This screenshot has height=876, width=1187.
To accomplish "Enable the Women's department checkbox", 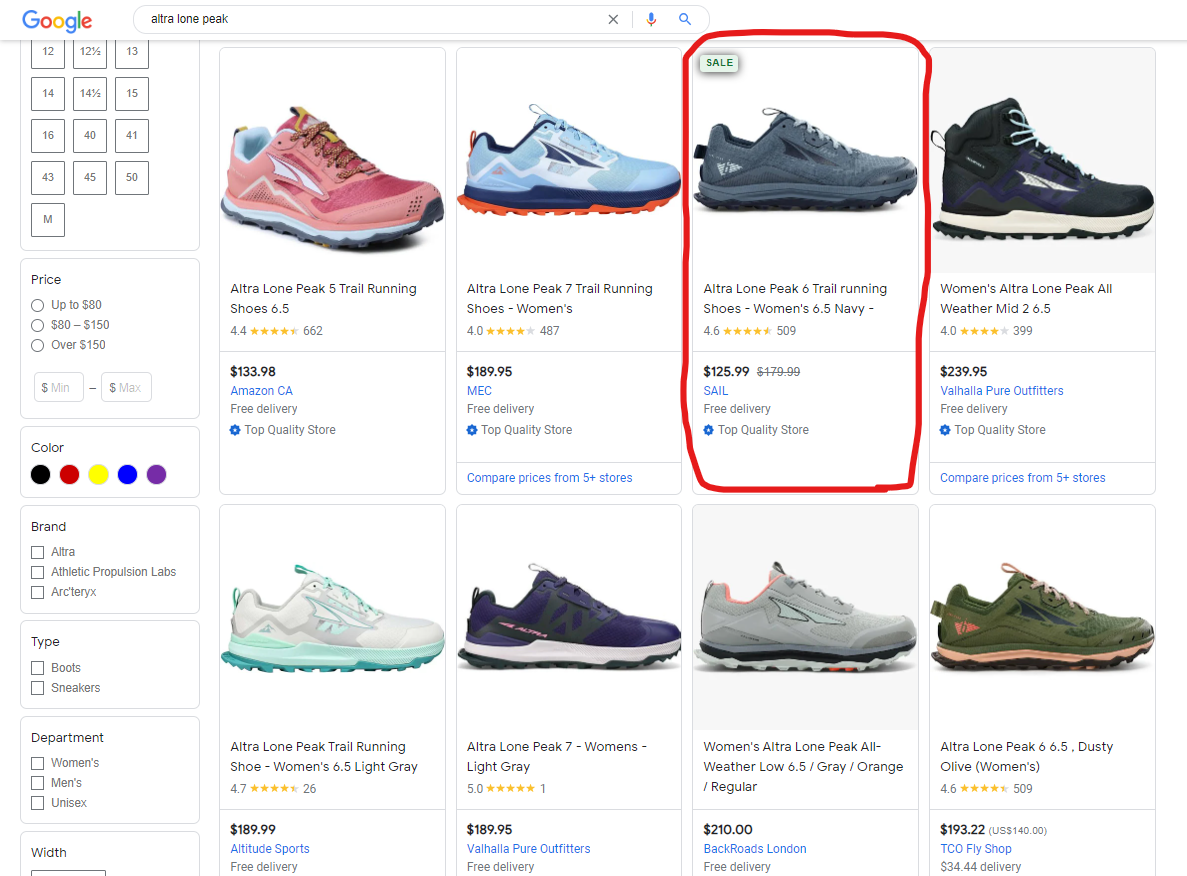I will 38,763.
